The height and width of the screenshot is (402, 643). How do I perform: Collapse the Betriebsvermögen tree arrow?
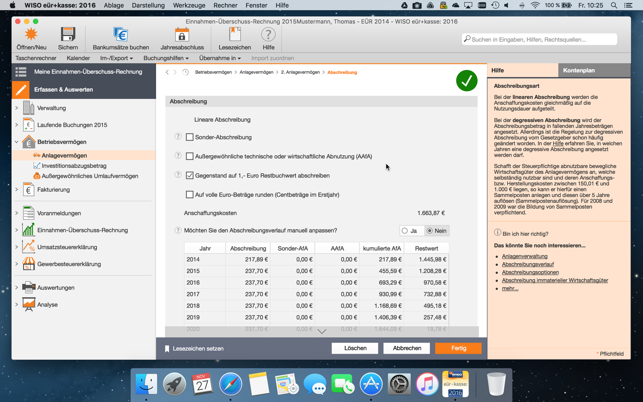point(16,142)
